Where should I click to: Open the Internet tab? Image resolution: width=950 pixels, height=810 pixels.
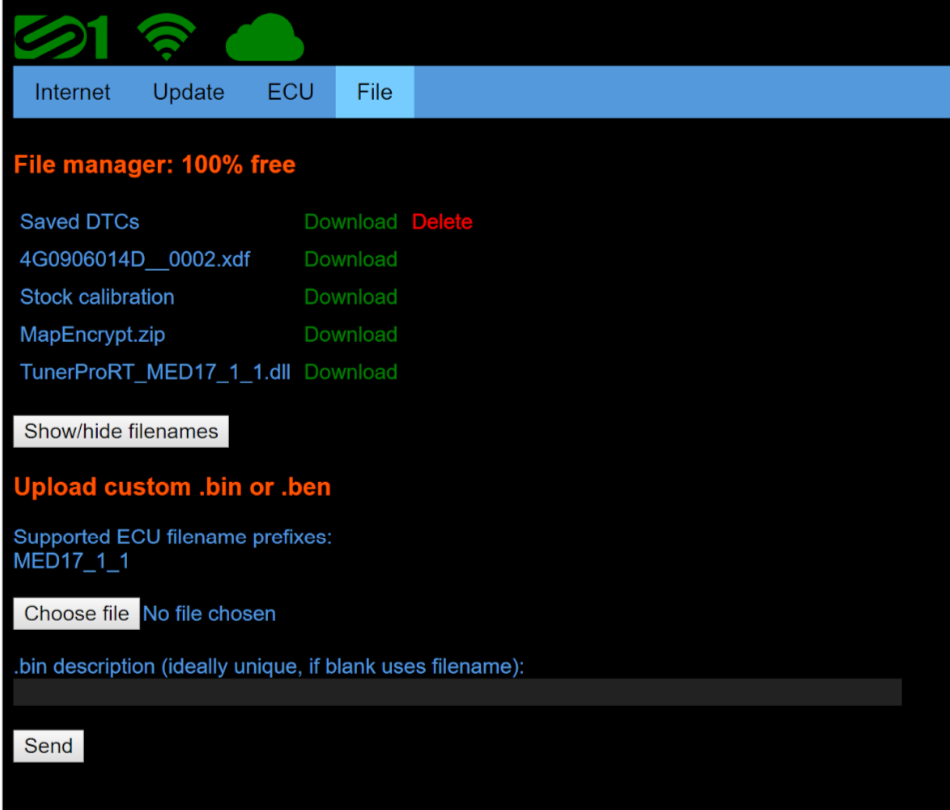click(x=72, y=92)
